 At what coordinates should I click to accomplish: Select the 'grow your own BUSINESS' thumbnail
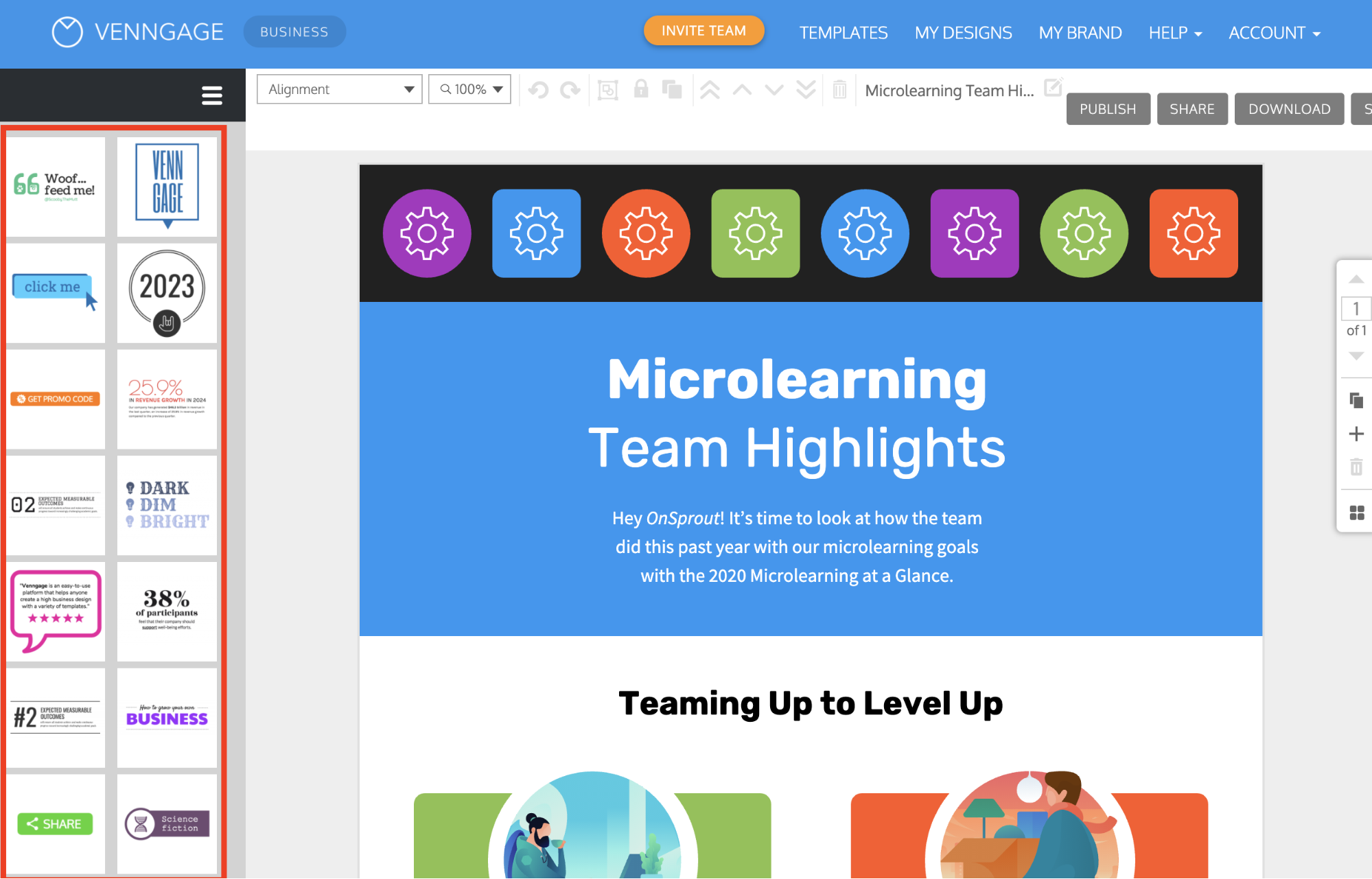click(167, 718)
